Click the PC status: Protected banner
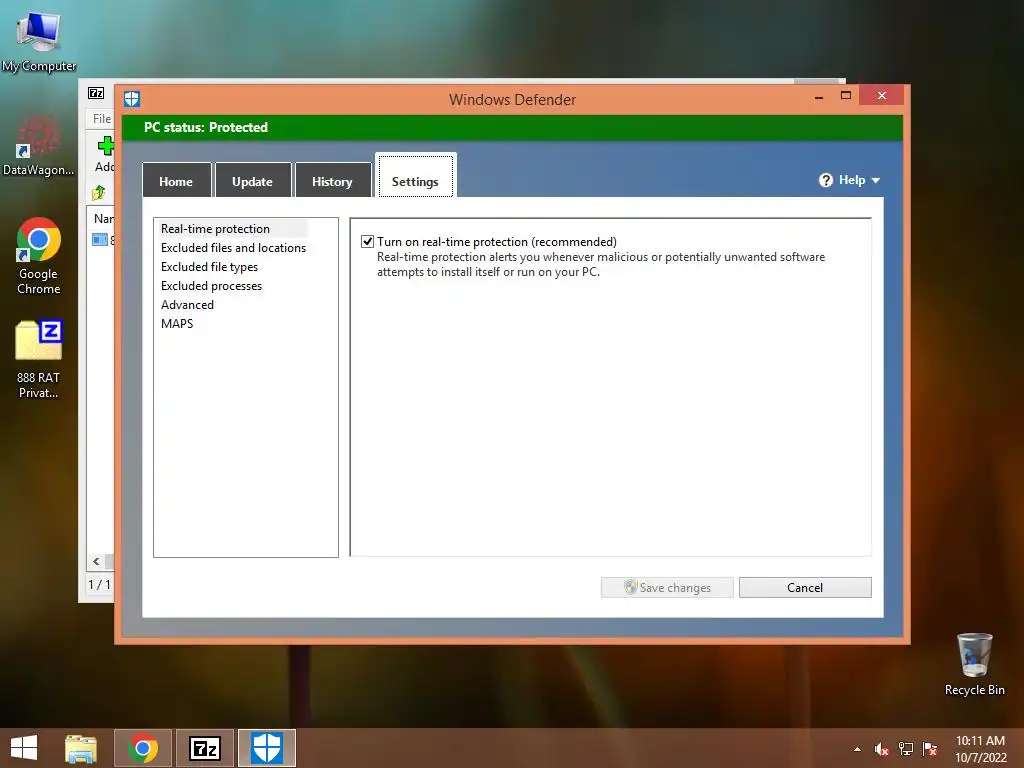The image size is (1024, 768). coord(512,127)
